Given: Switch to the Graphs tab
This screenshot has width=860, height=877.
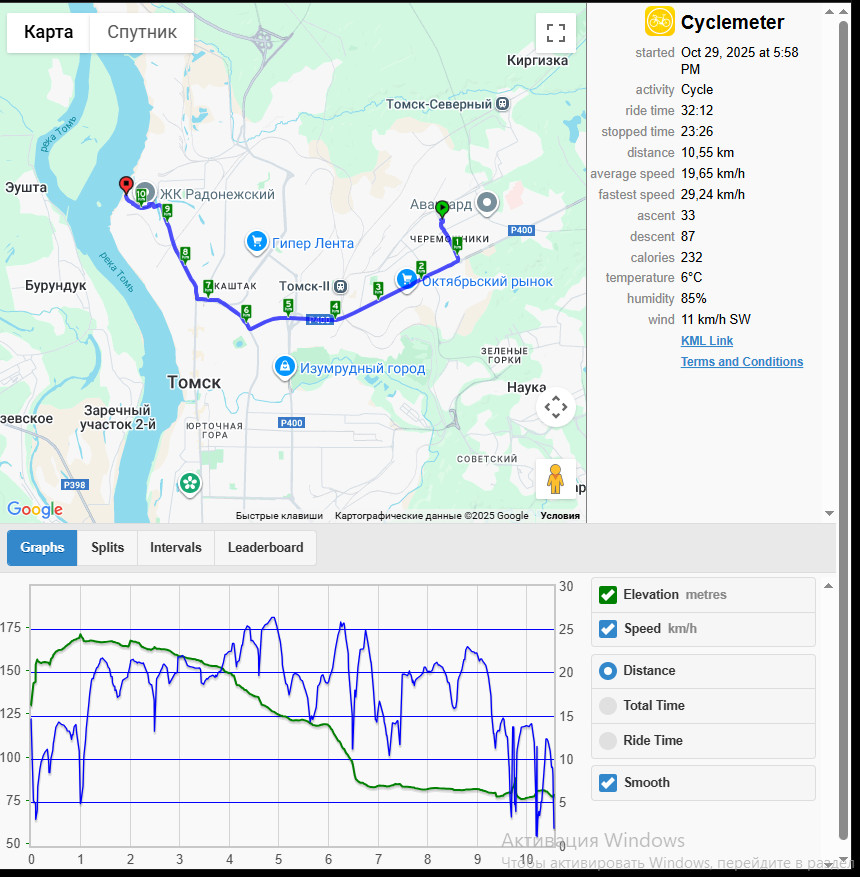Looking at the screenshot, I should tap(42, 548).
